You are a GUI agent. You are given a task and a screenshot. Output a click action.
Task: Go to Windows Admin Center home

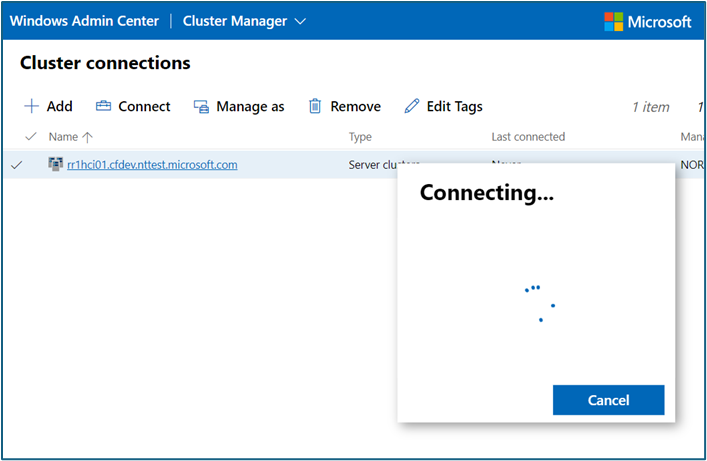pos(84,21)
